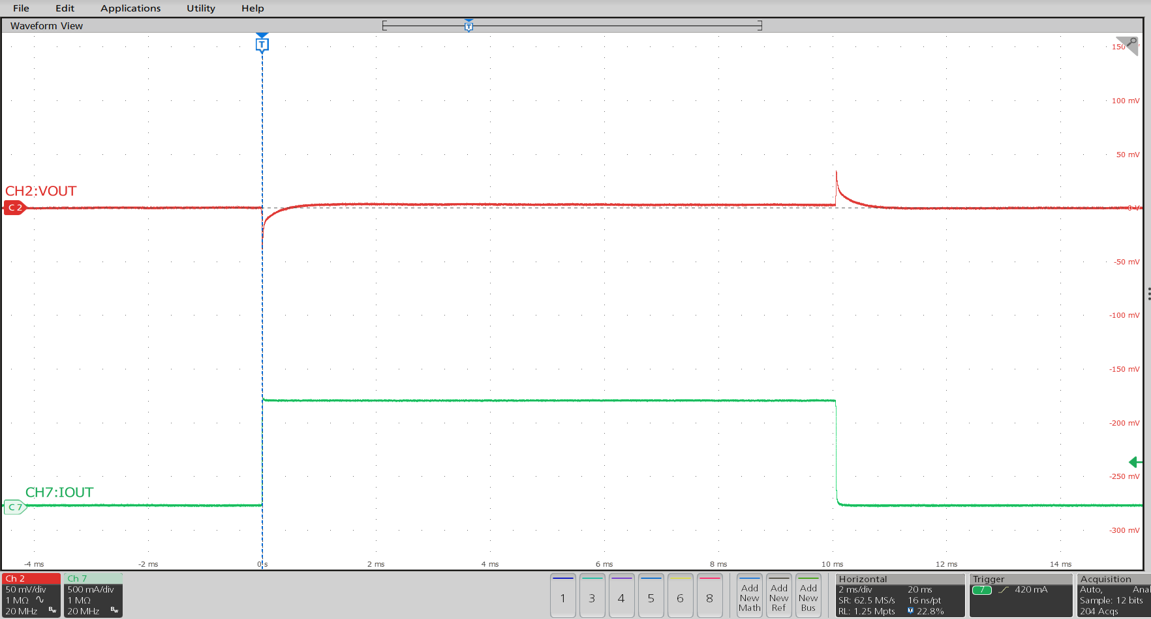Click the green trigger level arrow on the right edge
The height and width of the screenshot is (619, 1151).
coord(1135,462)
